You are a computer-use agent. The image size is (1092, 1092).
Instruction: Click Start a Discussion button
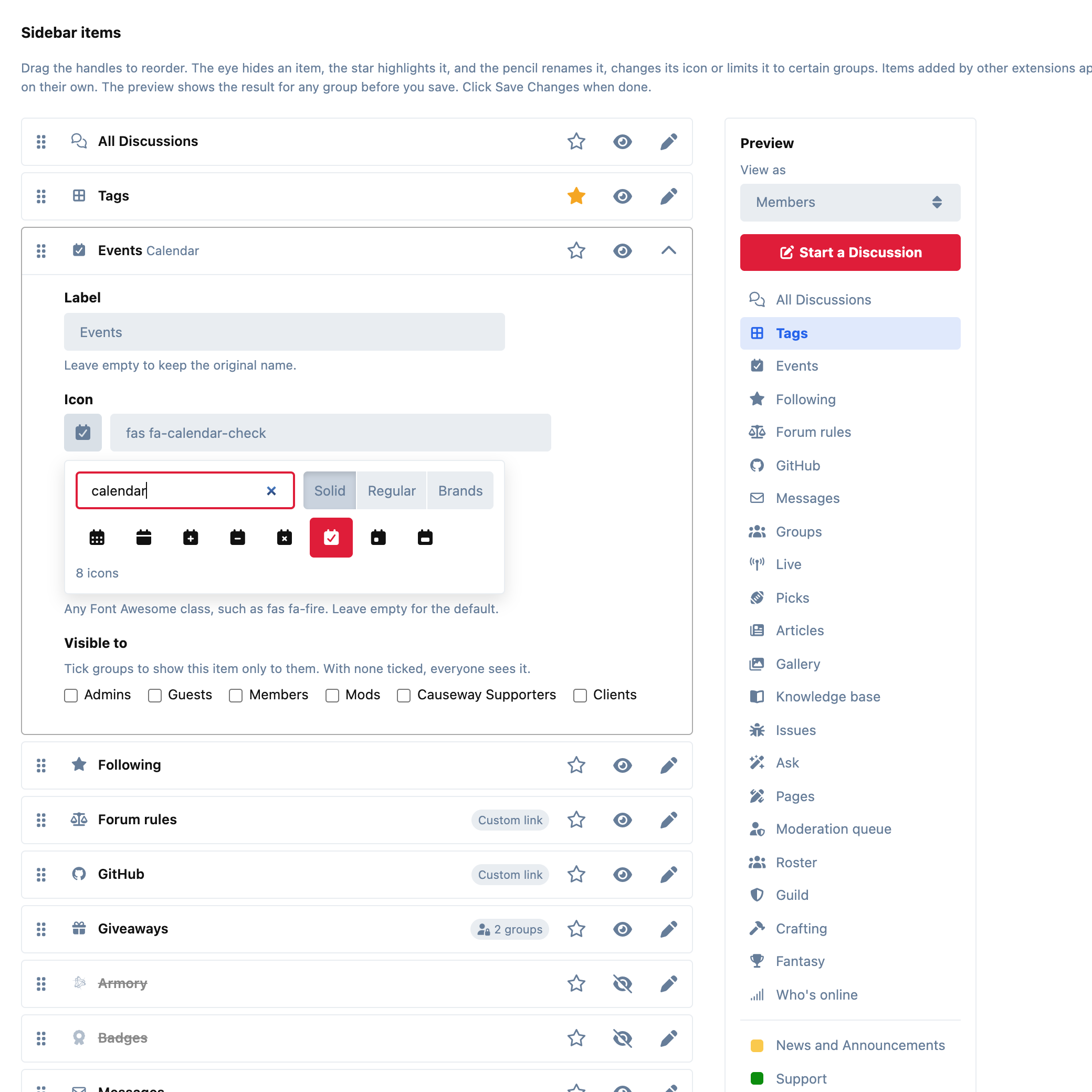point(850,253)
